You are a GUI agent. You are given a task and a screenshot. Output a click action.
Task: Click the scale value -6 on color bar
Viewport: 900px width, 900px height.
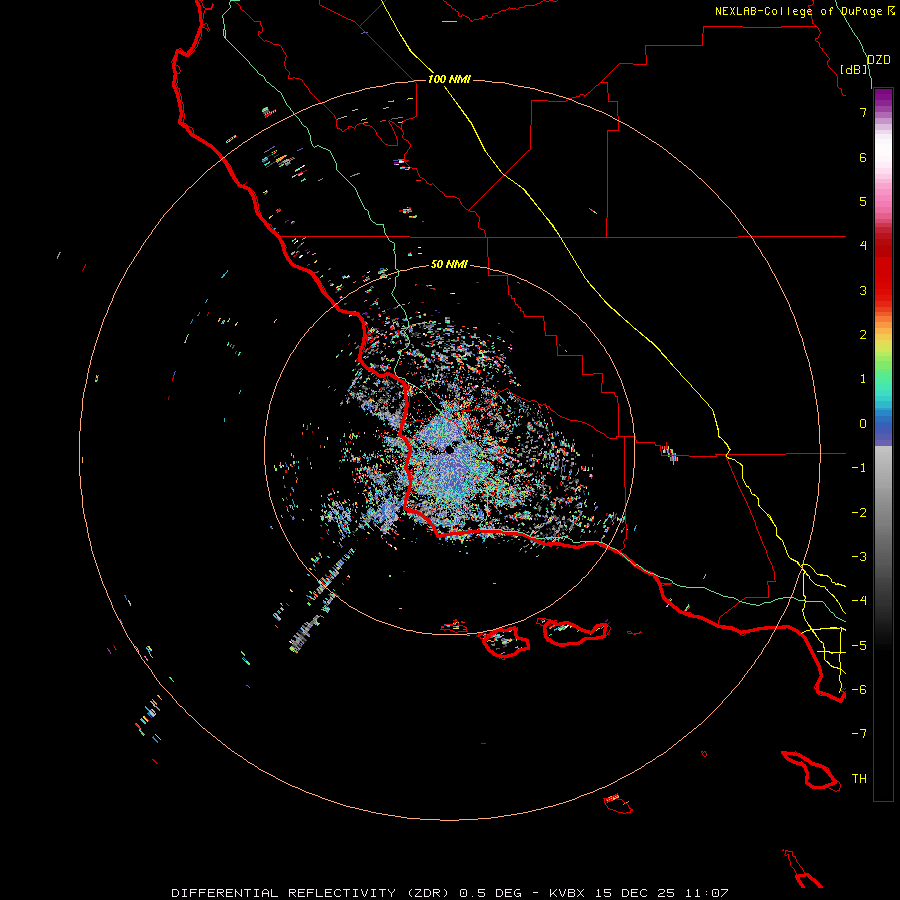pos(859,690)
